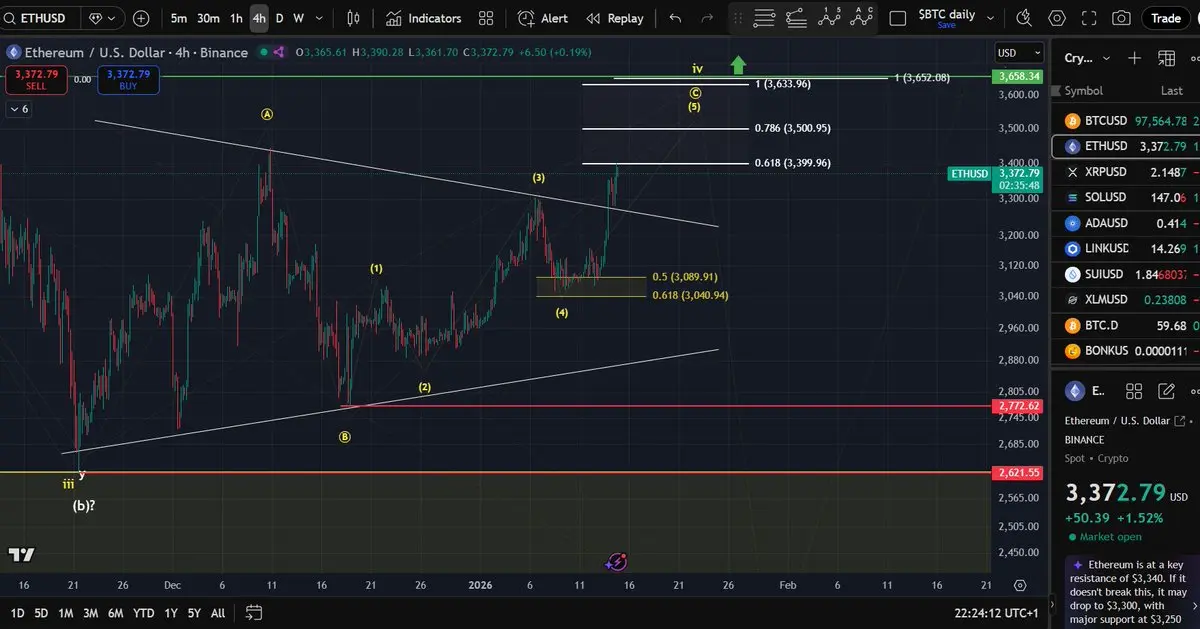Select XRPUSD in the watchlist
Screen dimensions: 1200x629
pos(1125,172)
